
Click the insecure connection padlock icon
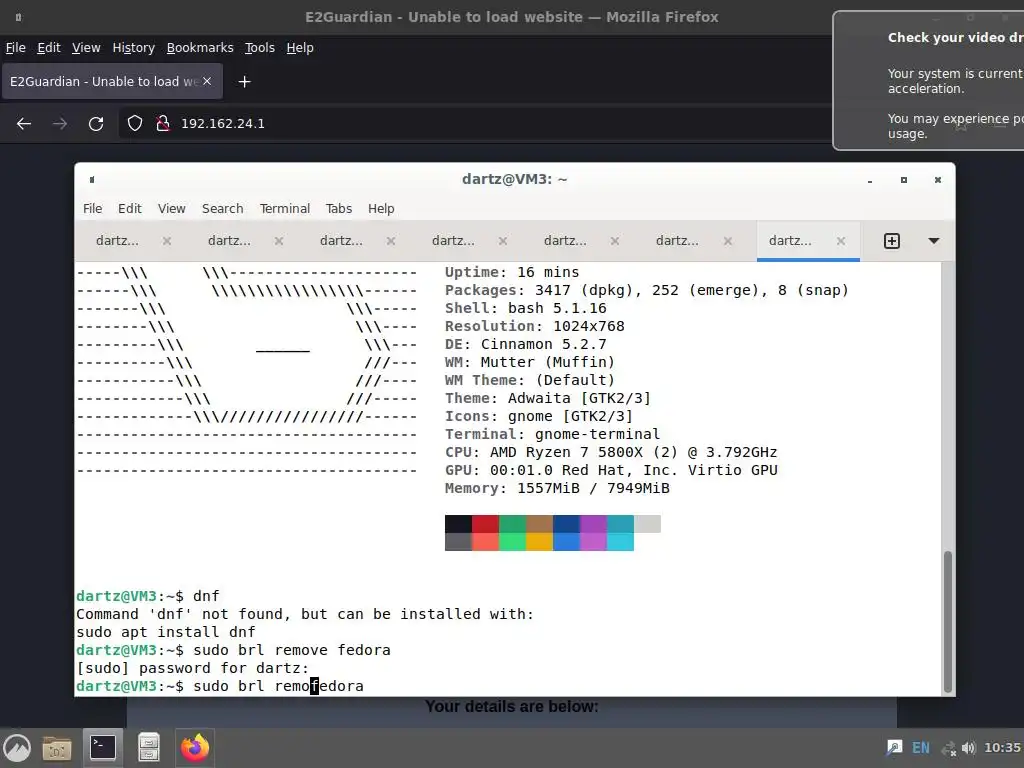163,123
